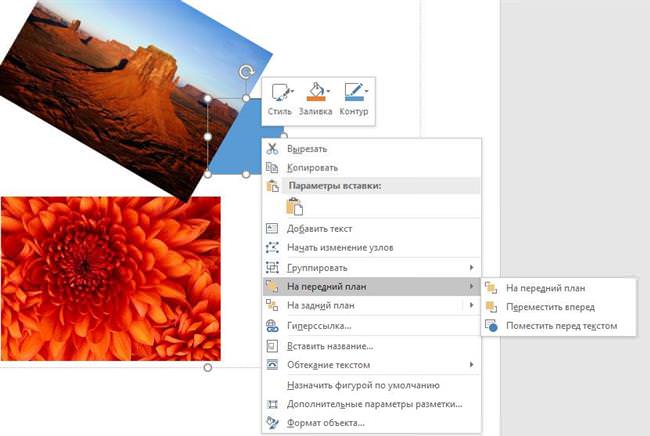Click the clipboard icon left of Параметры вставки

click(272, 186)
